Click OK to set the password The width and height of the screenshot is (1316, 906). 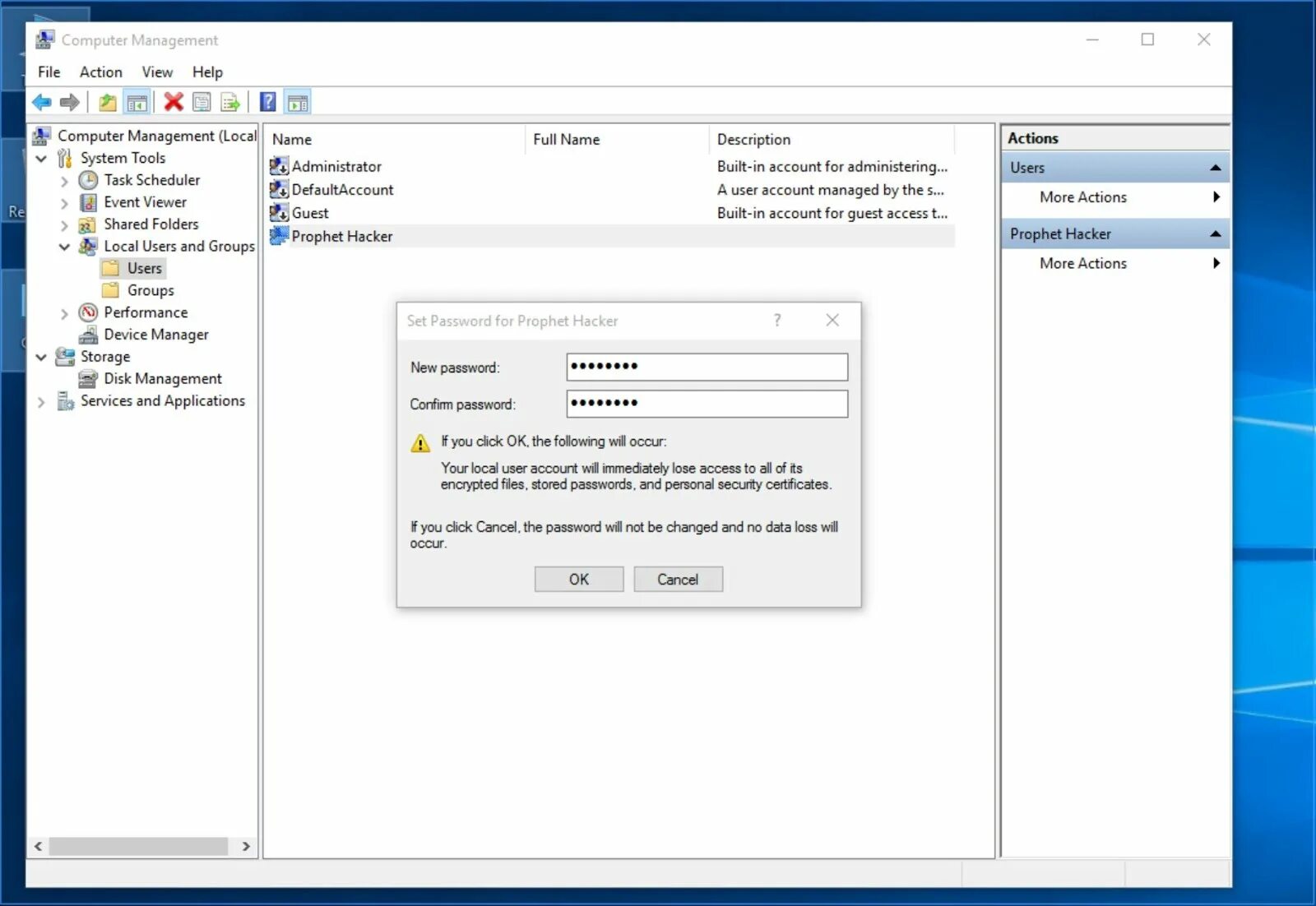(578, 579)
